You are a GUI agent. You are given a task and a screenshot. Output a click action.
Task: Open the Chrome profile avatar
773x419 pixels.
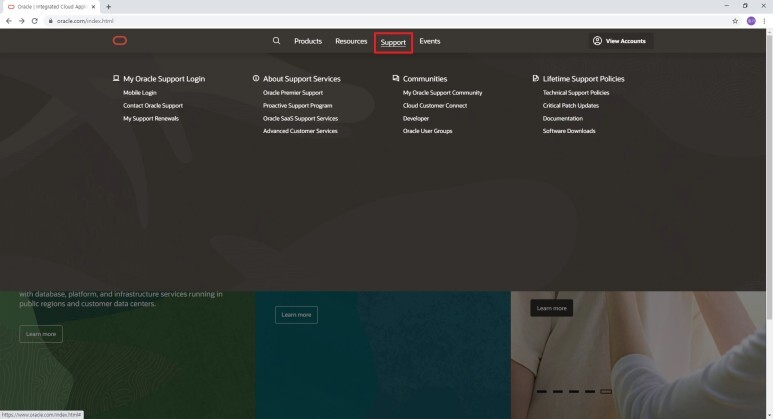(751, 21)
